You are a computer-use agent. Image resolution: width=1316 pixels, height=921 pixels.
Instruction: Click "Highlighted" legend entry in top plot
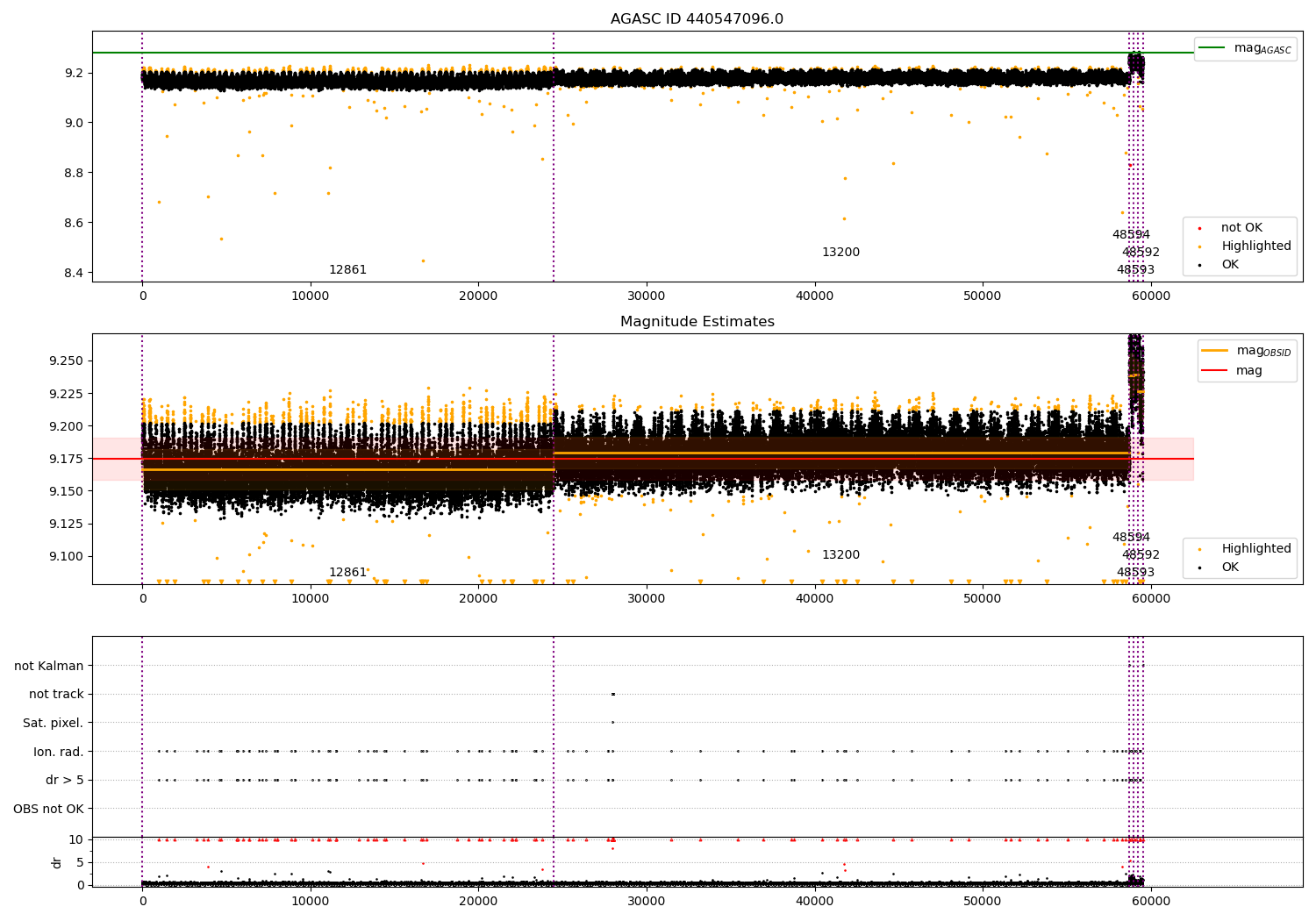point(1255,246)
